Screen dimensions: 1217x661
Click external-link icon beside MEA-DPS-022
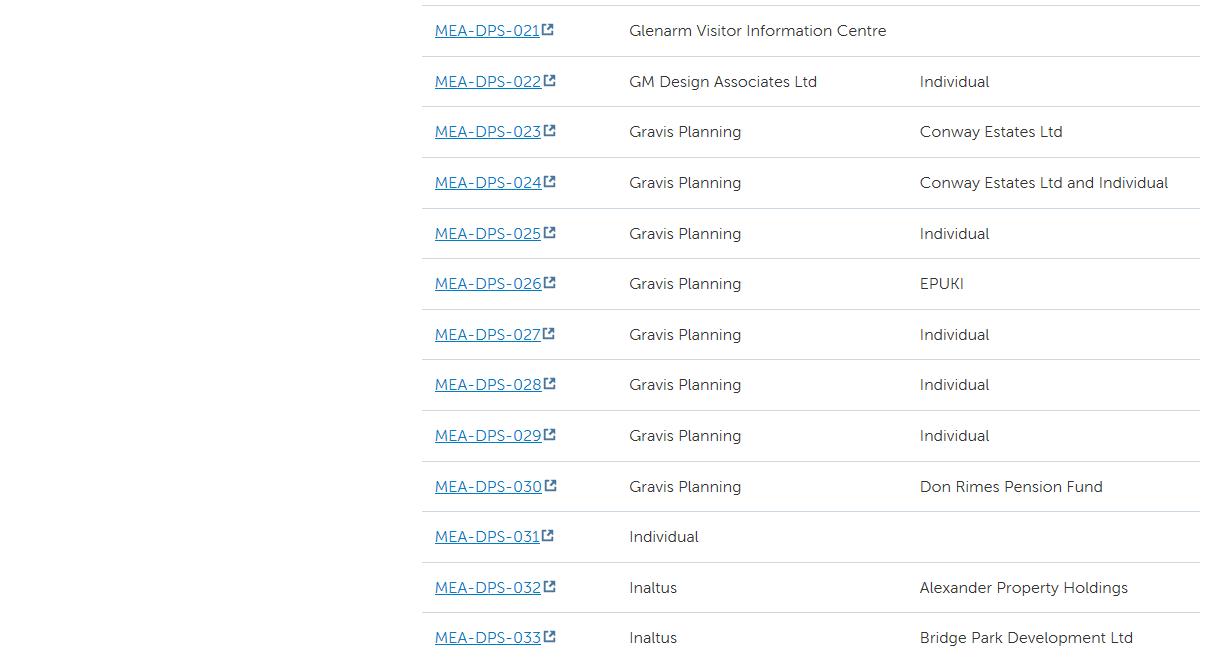pyautogui.click(x=550, y=81)
